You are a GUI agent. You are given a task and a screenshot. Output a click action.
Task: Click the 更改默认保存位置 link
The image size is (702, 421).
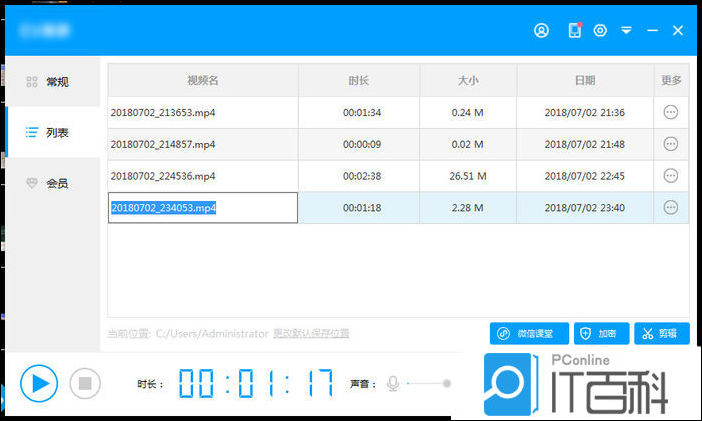311,333
